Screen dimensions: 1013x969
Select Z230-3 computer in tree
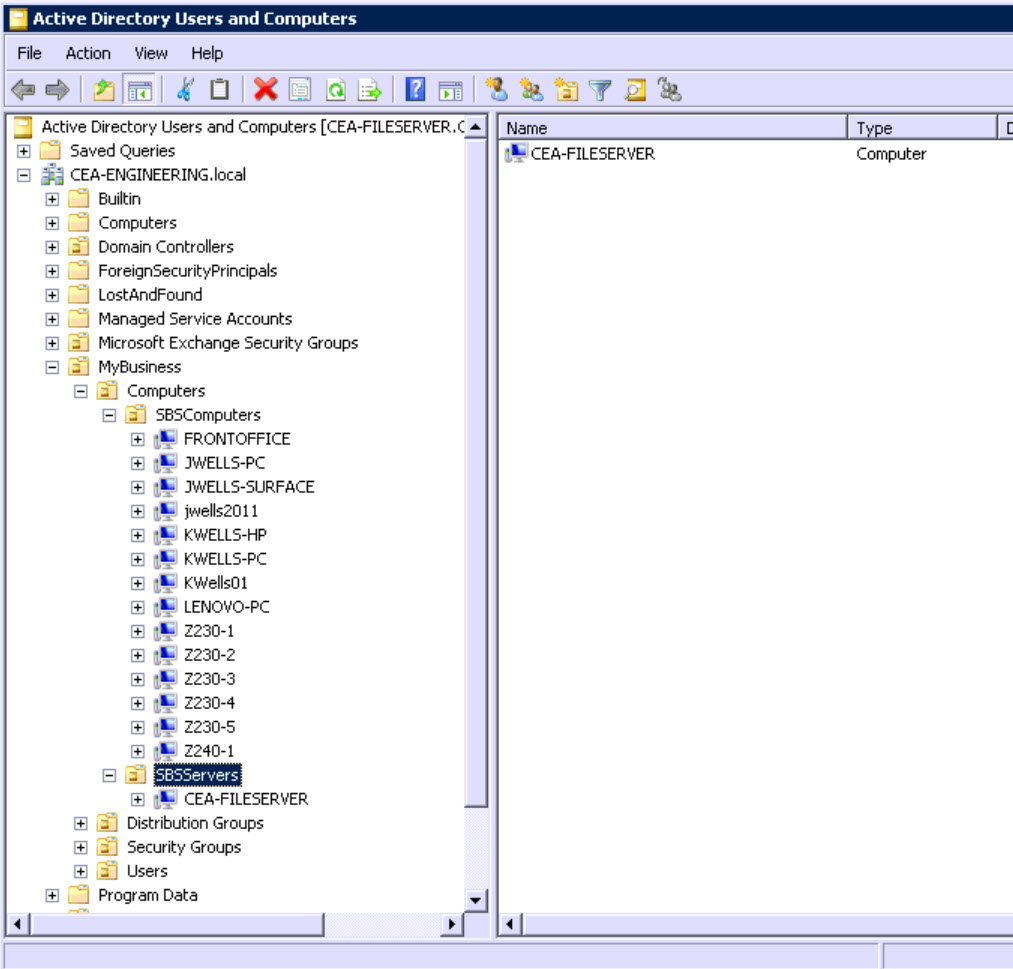(209, 679)
